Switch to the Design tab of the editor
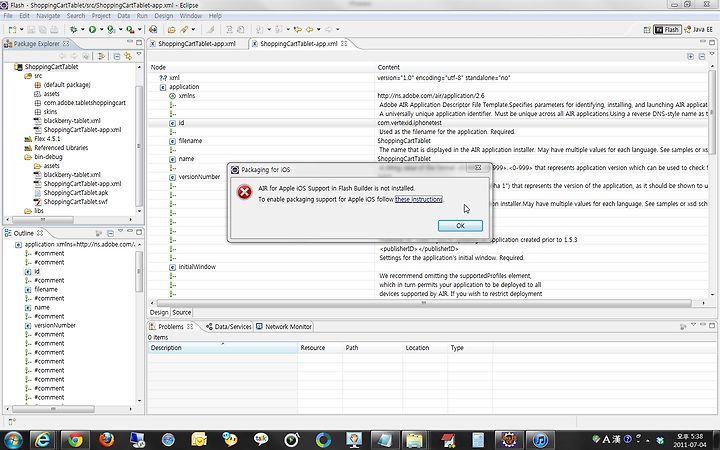Screen dimensions: 720x450 [x=159, y=312]
